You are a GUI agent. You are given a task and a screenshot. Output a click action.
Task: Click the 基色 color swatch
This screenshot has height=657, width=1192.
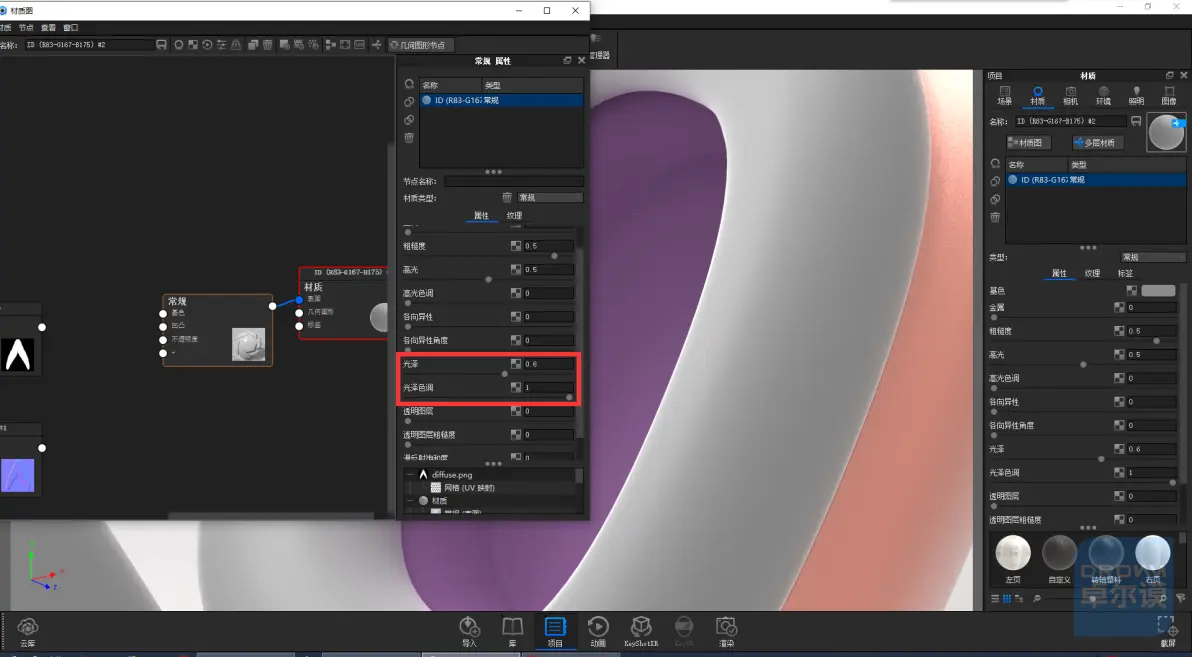[1159, 290]
